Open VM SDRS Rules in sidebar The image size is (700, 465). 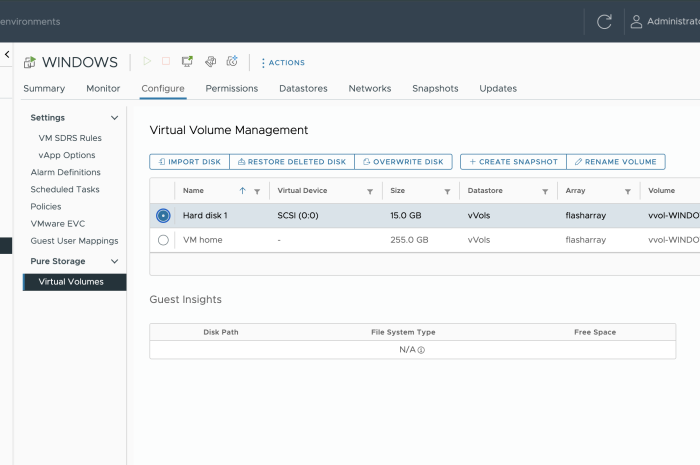(x=70, y=138)
